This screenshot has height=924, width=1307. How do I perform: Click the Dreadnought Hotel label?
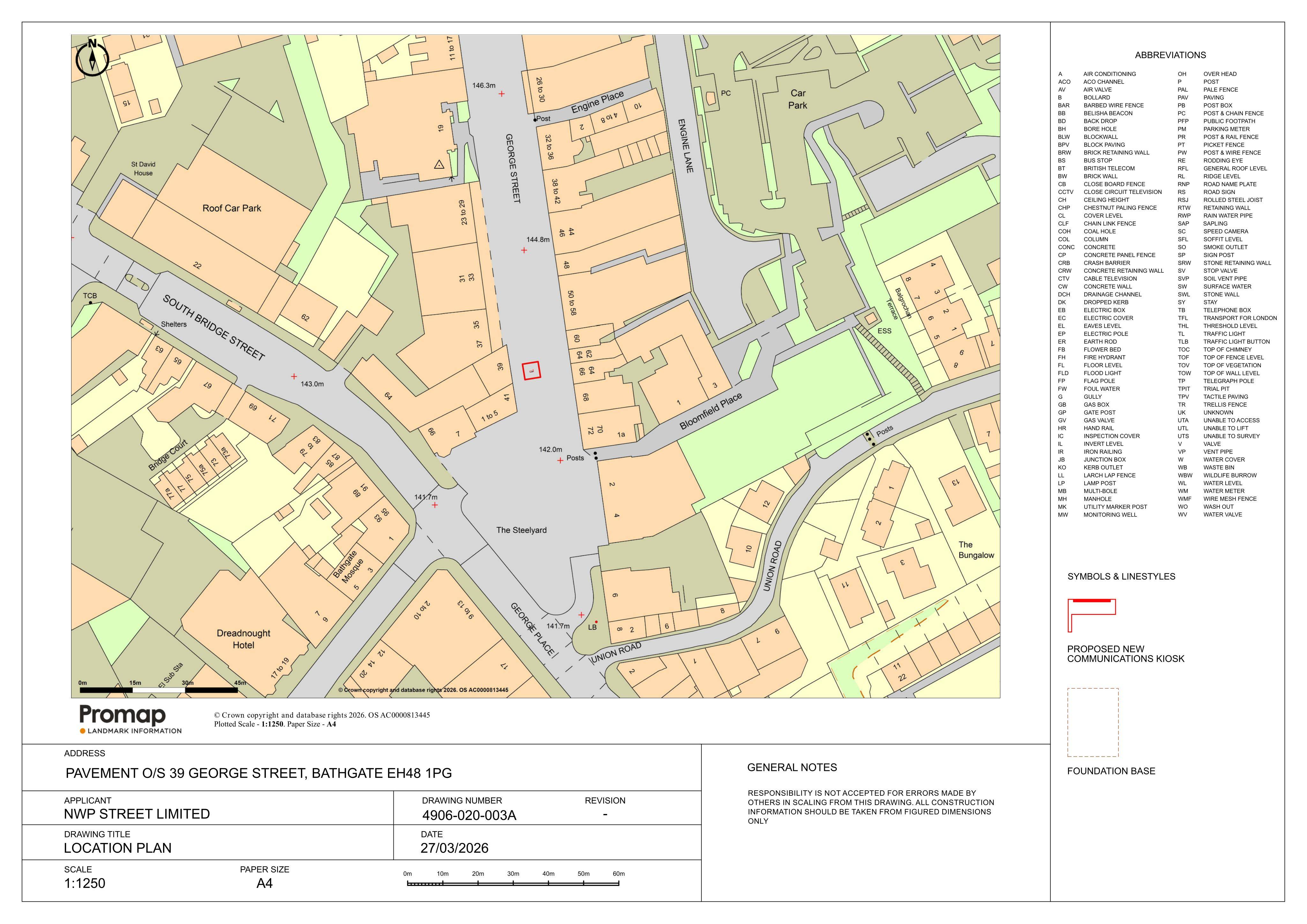click(244, 639)
